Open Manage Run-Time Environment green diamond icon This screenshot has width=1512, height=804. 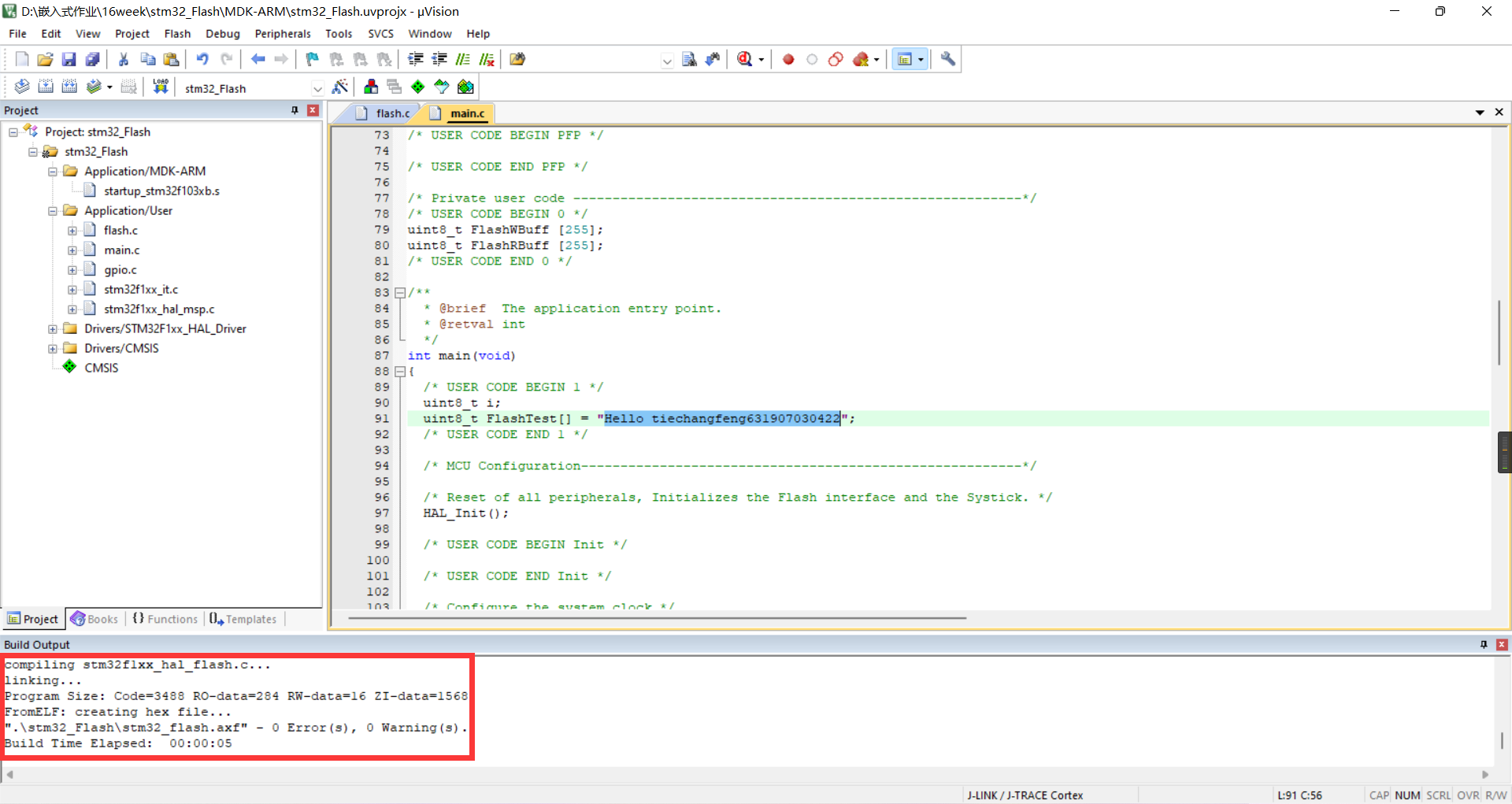[x=418, y=87]
